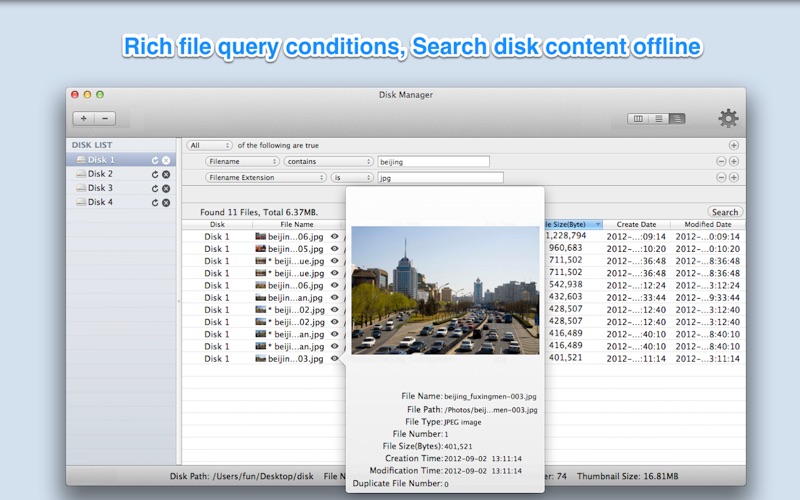Open the Filename Extension field dropdown
Screen dimensions: 800x500
click(266, 177)
